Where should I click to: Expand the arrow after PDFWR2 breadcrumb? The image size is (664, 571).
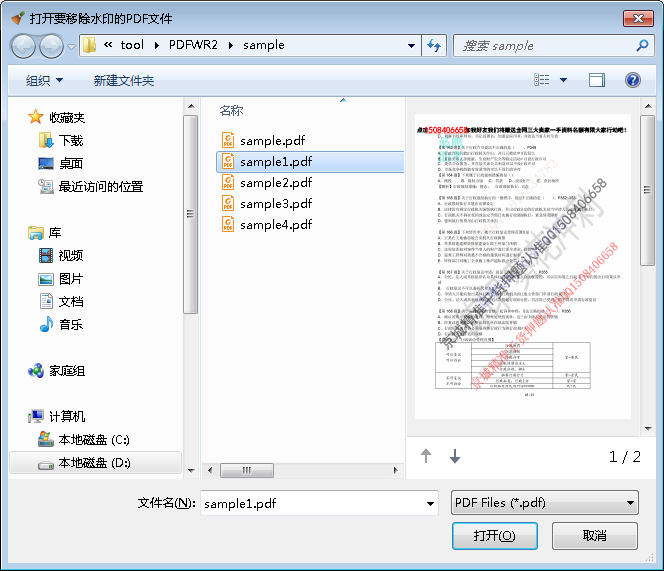(x=231, y=45)
